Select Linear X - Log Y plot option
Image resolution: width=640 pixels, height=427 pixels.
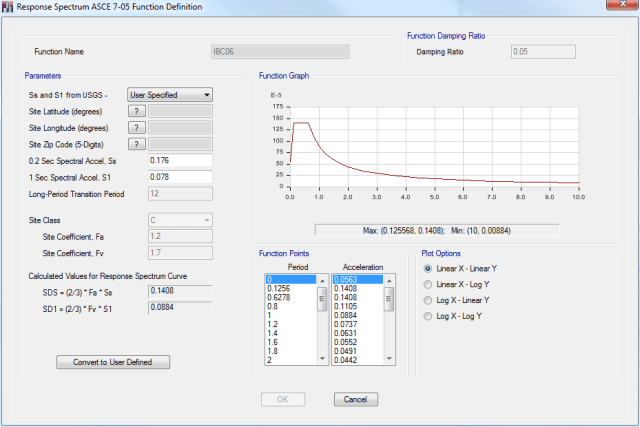click(x=430, y=285)
